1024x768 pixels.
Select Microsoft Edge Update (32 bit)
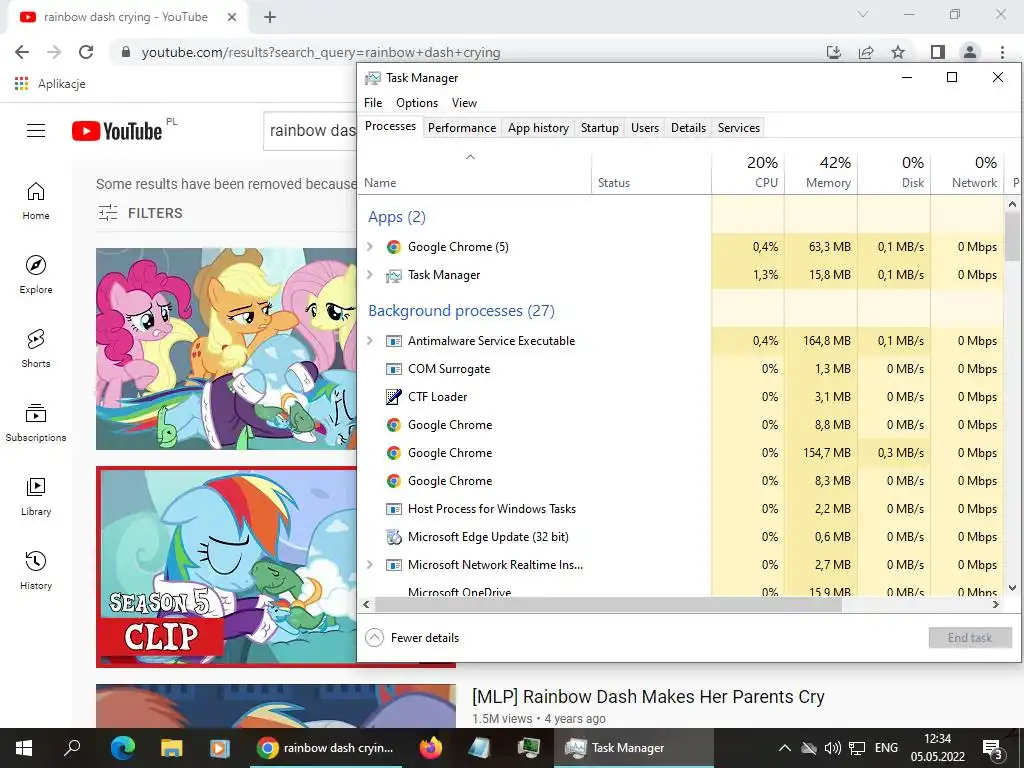coord(681,537)
